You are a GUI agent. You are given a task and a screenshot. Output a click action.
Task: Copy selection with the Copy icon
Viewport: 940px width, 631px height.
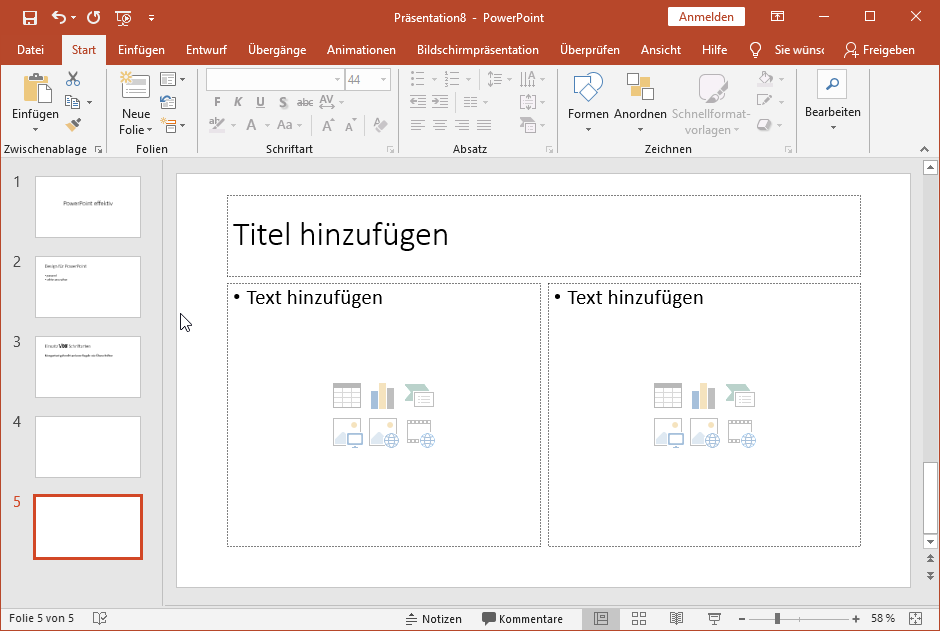(73, 102)
